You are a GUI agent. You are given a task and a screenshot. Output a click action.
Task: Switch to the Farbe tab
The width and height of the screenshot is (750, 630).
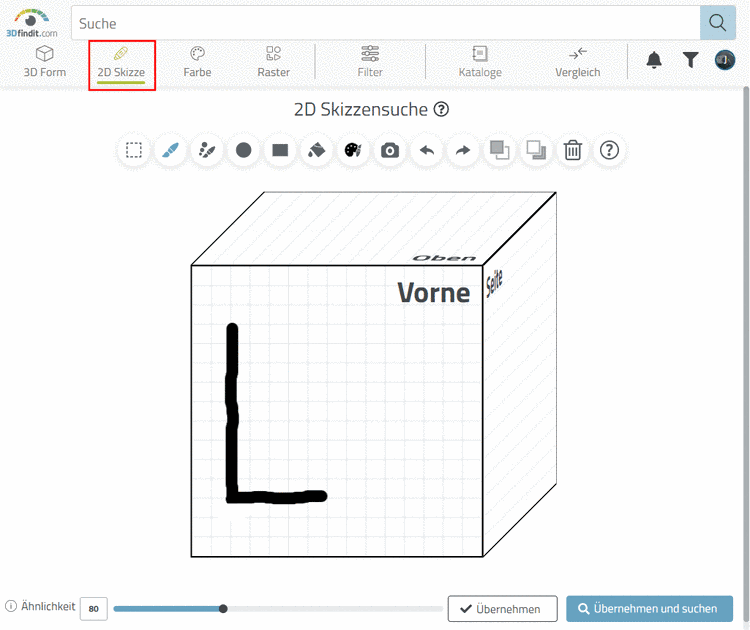[x=197, y=62]
